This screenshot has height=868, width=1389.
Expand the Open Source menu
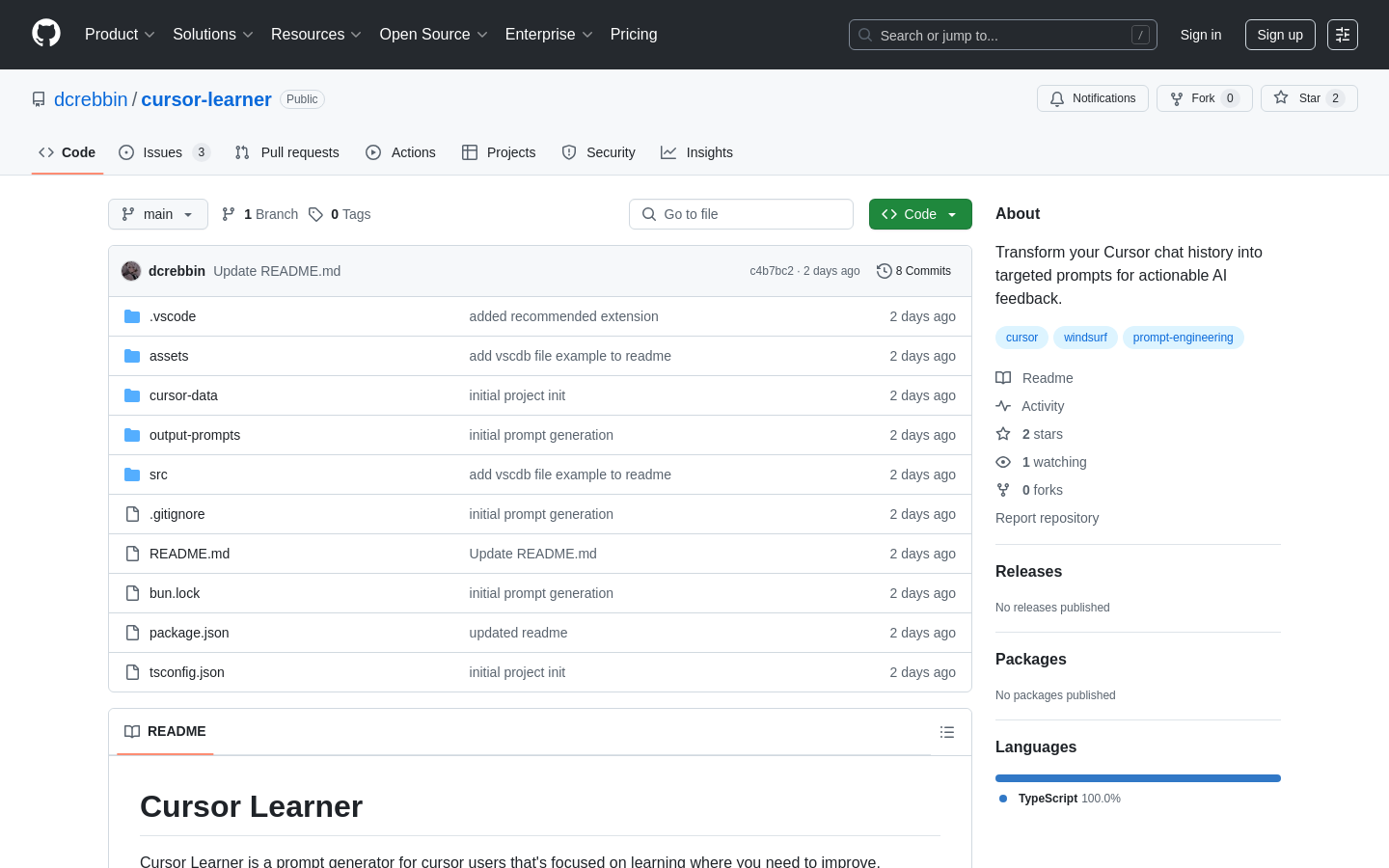[434, 35]
